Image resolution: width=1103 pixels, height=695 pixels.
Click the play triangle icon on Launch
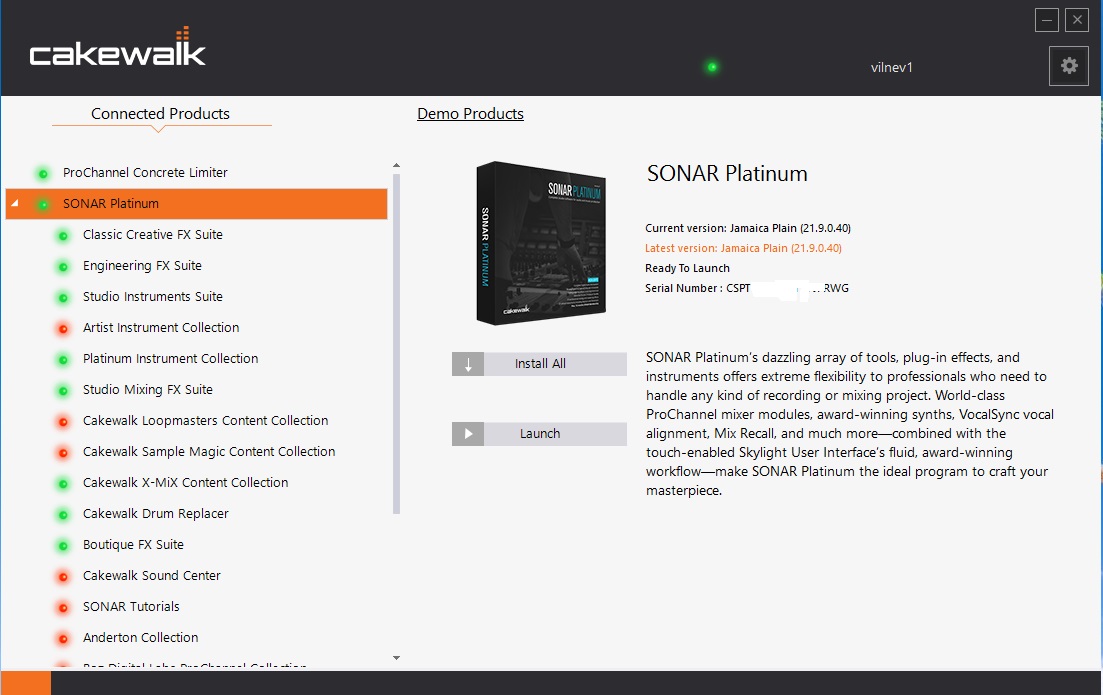click(468, 434)
